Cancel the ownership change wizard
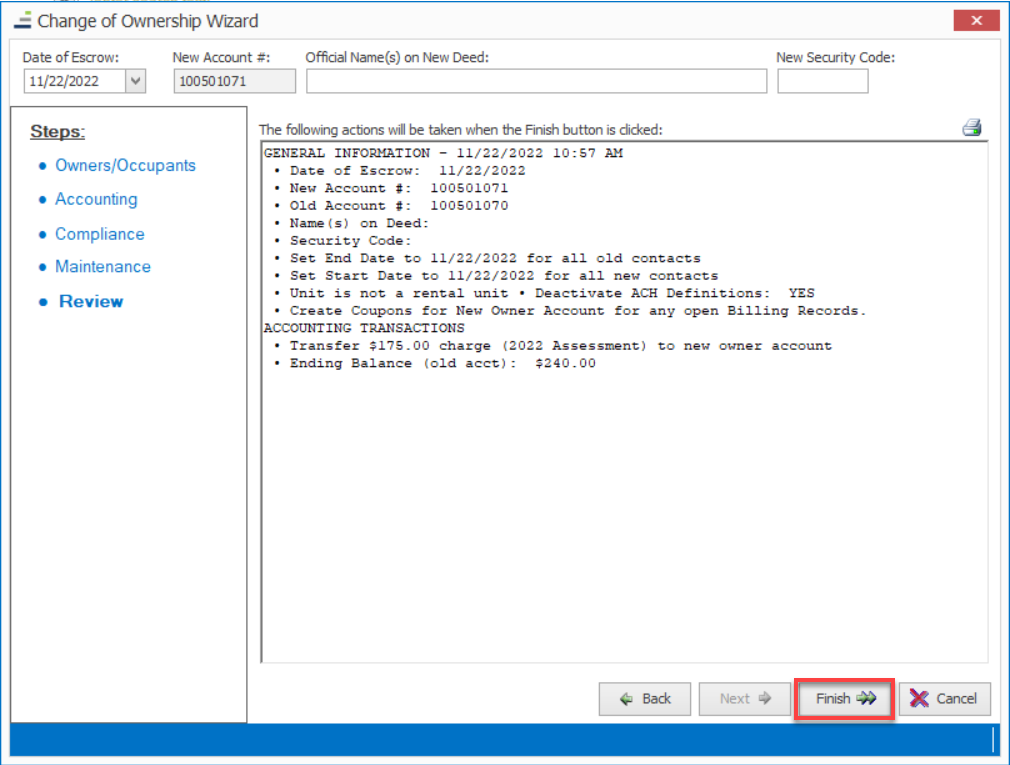Screen dimensions: 1010x765 tap(945, 699)
